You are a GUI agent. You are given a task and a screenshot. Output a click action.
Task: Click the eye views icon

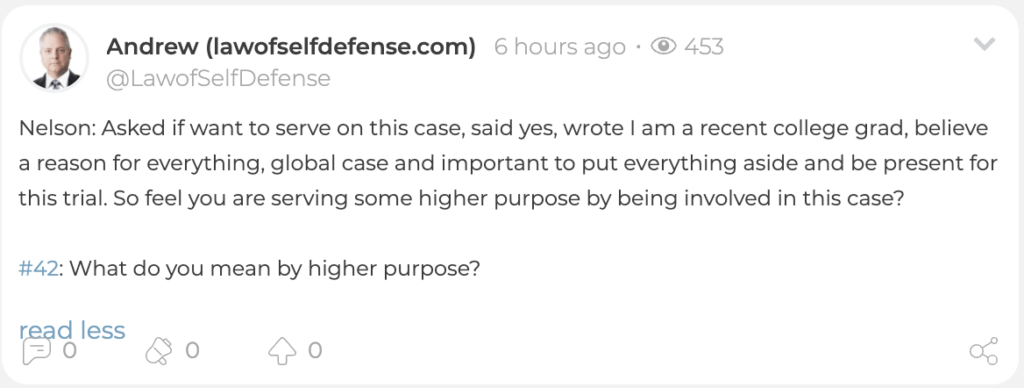tap(664, 46)
